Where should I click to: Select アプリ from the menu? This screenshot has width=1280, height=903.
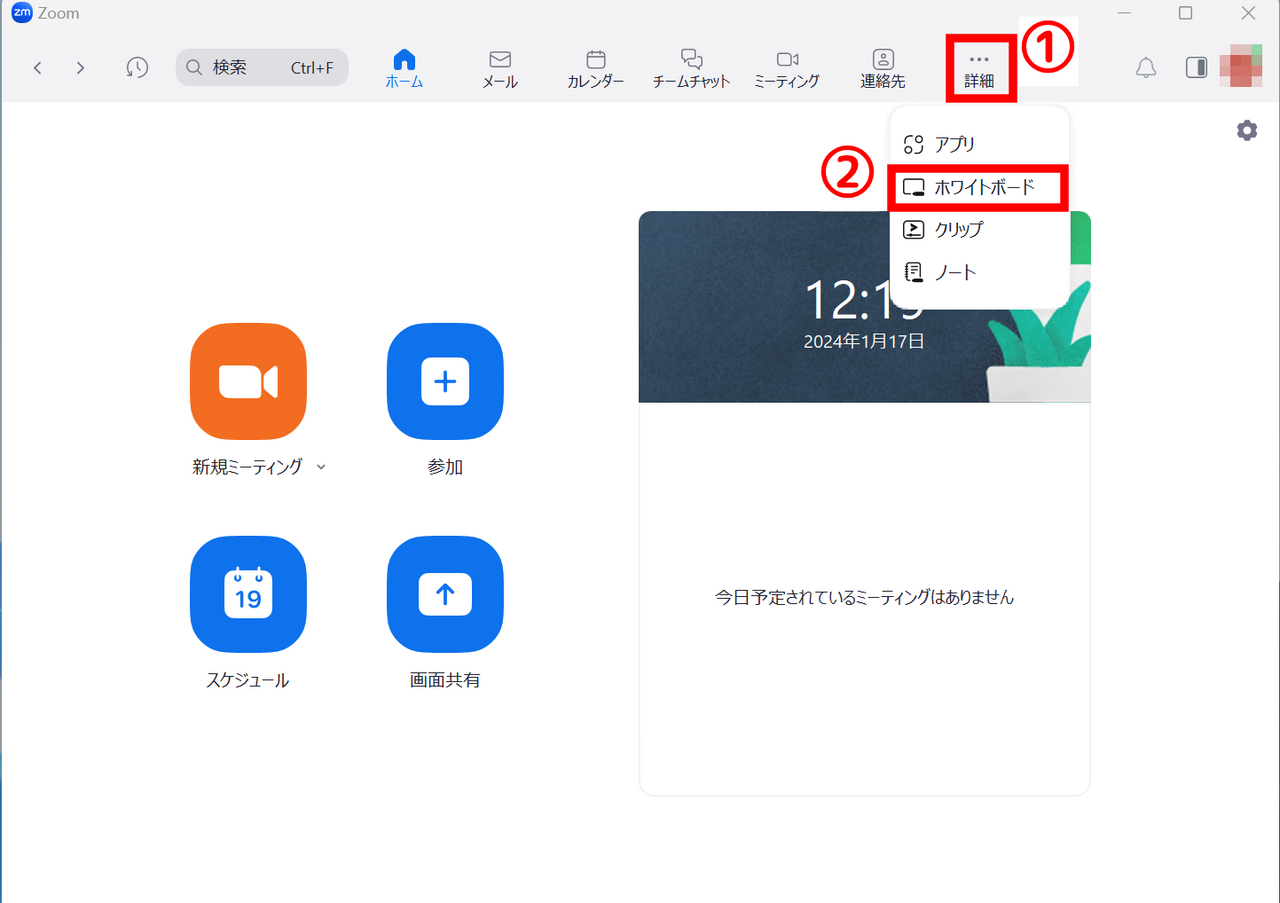click(x=980, y=144)
